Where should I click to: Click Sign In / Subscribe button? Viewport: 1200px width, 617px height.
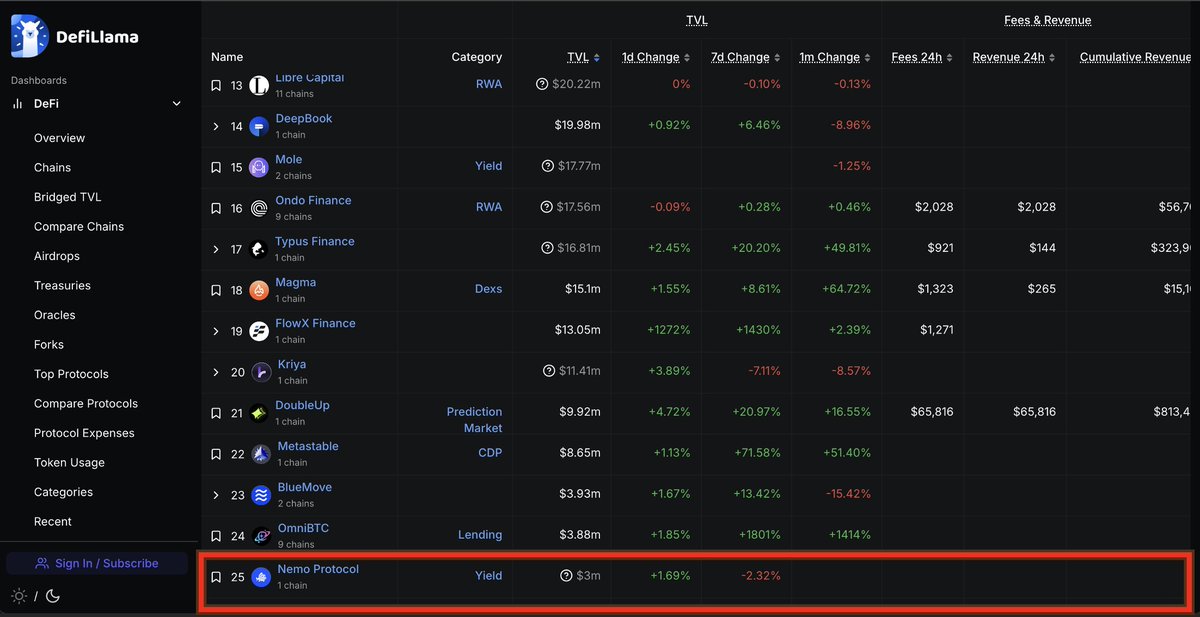[97, 563]
